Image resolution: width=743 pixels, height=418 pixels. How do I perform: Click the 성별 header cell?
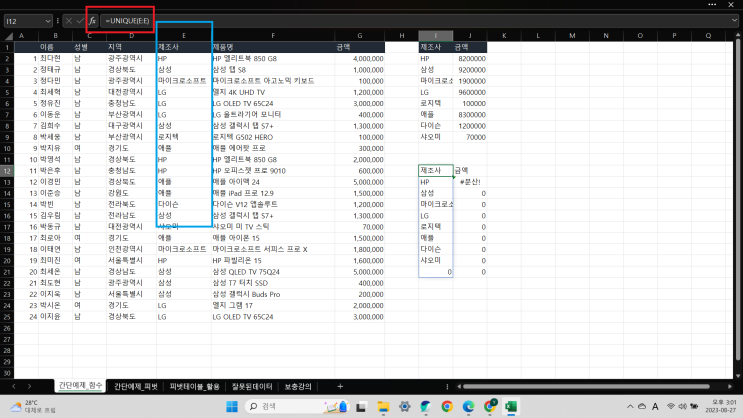[89, 47]
